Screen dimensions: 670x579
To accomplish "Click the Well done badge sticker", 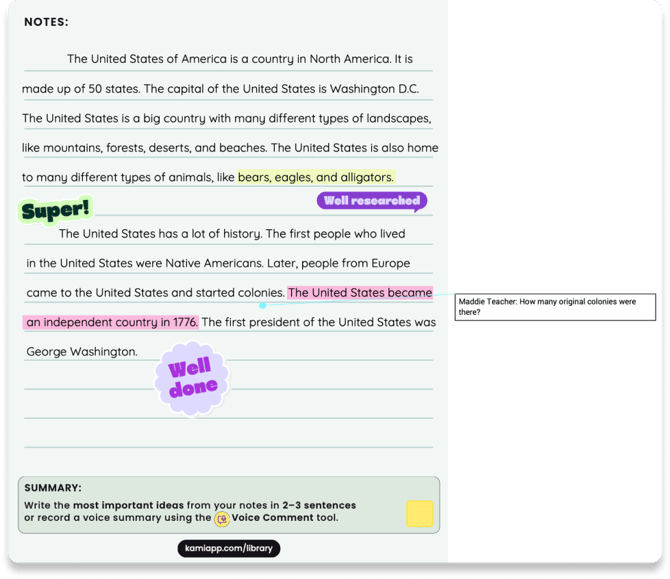I will coord(192,378).
